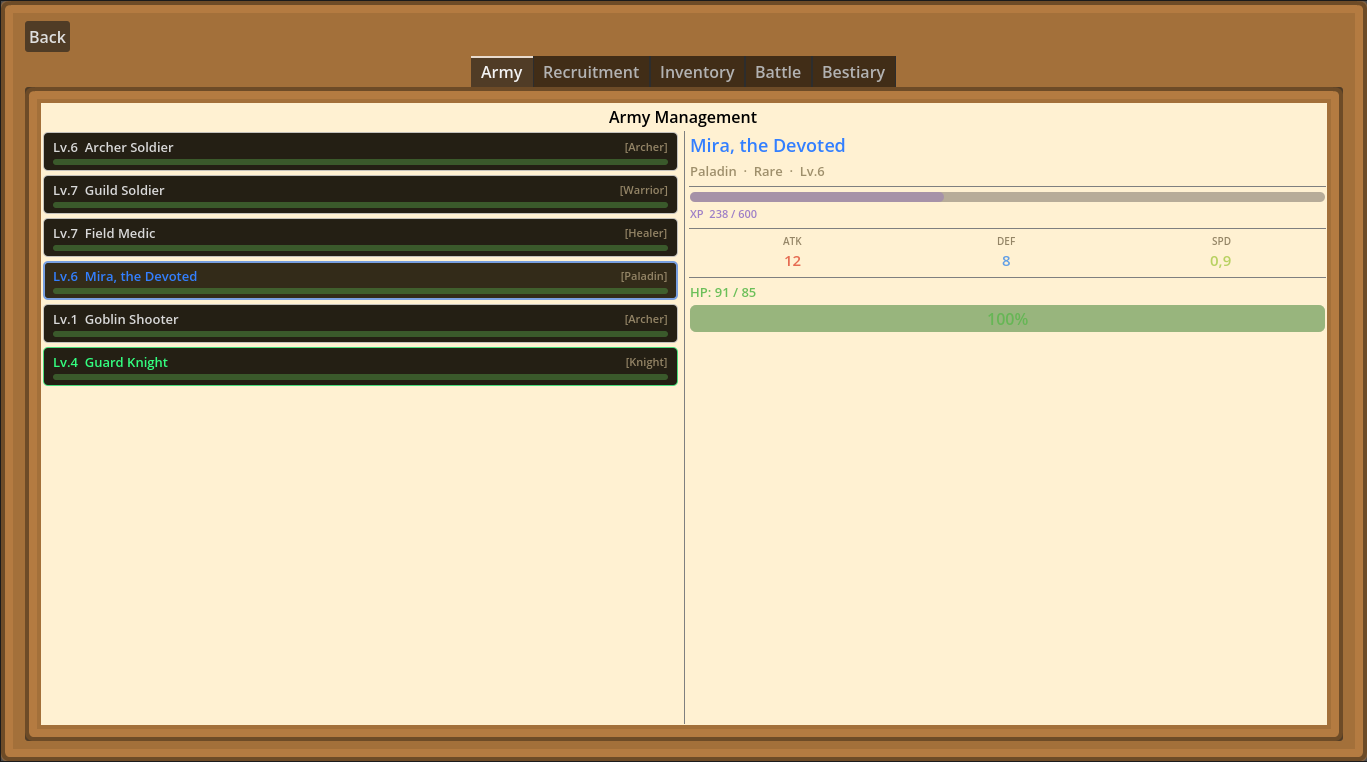Image resolution: width=1367 pixels, height=762 pixels.
Task: Select the Lv.7 Field Medic unit
Action: pyautogui.click(x=360, y=238)
